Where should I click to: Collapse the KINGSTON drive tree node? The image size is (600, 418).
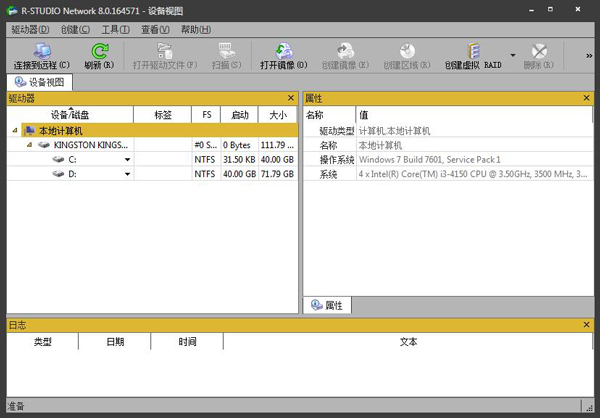click(29, 145)
